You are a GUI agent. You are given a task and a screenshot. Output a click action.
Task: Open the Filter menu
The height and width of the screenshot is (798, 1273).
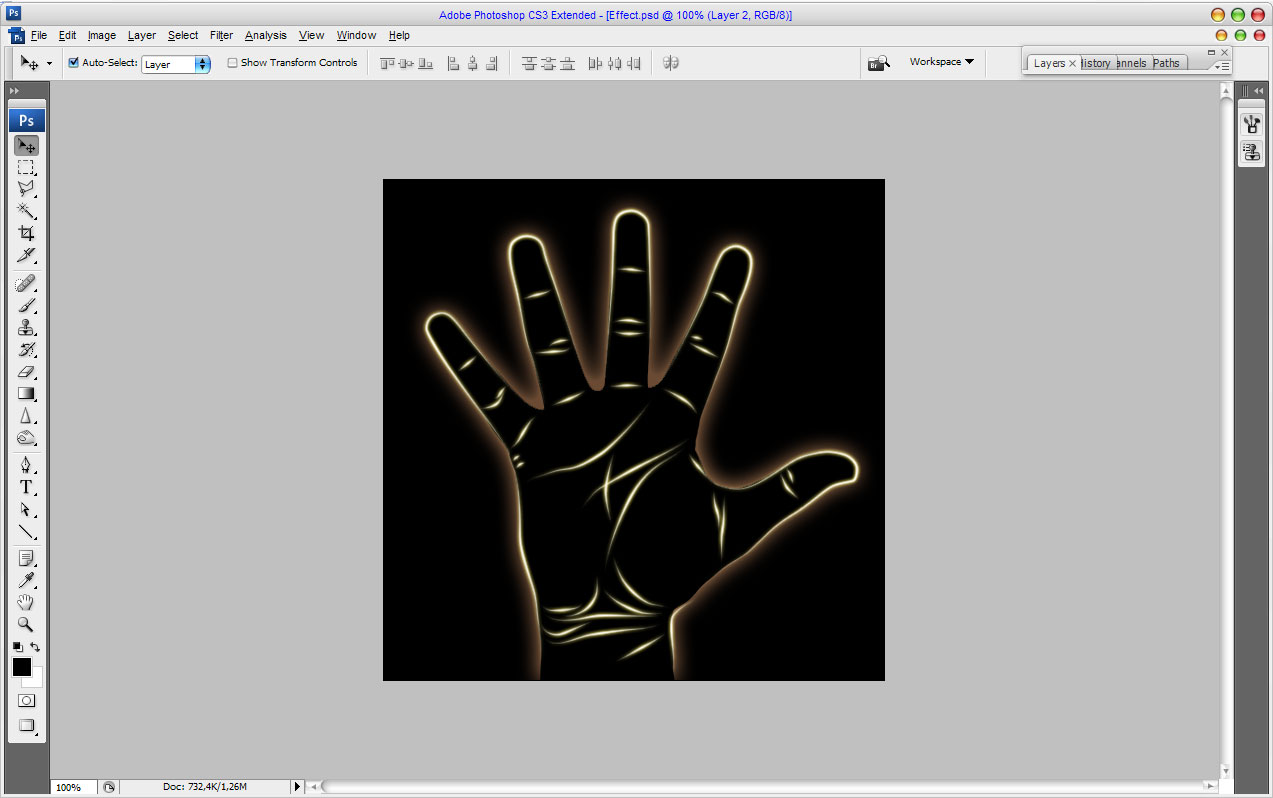pos(221,35)
